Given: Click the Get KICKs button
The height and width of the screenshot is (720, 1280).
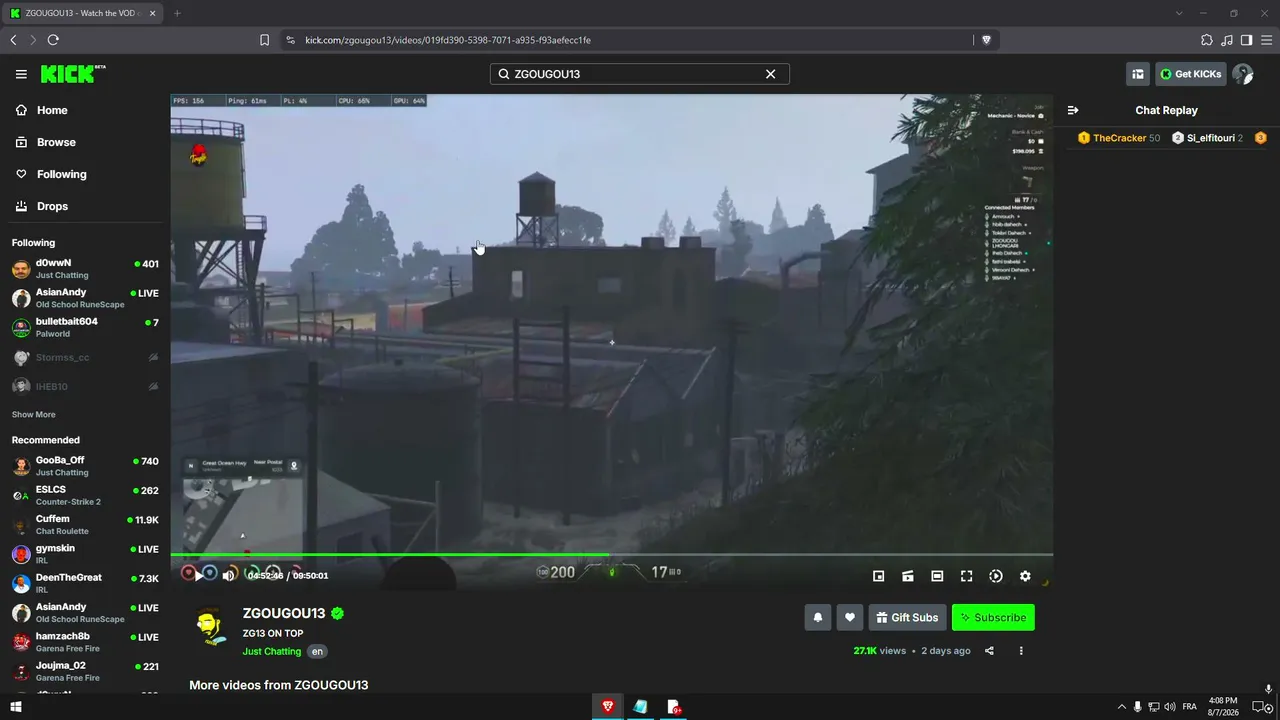Looking at the screenshot, I should point(1191,74).
